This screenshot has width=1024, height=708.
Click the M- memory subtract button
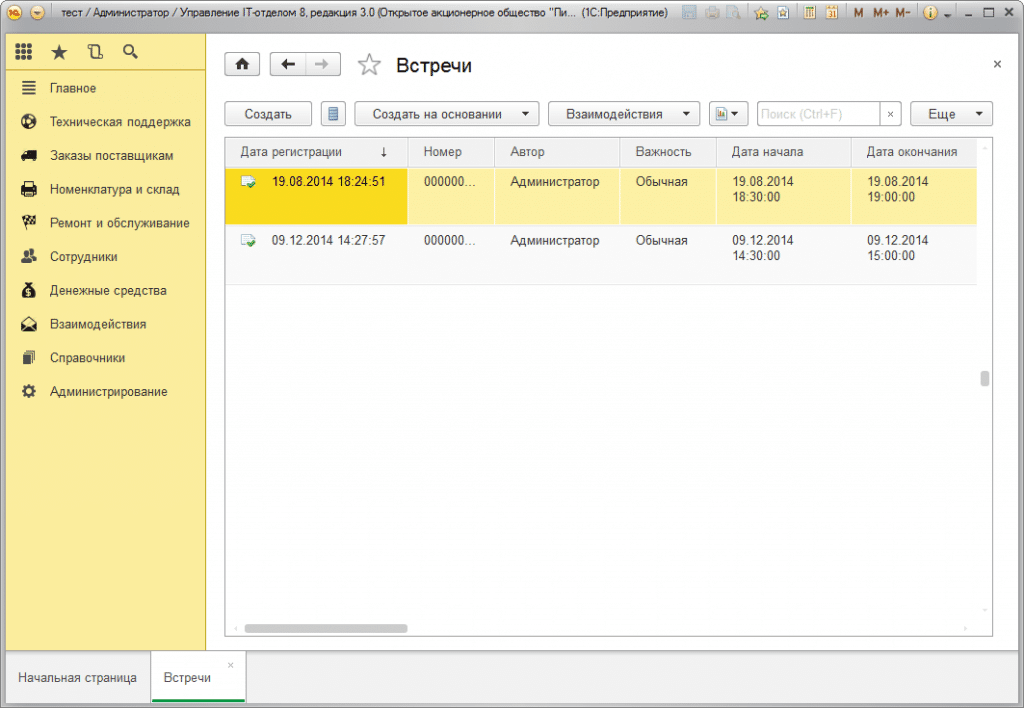(903, 12)
